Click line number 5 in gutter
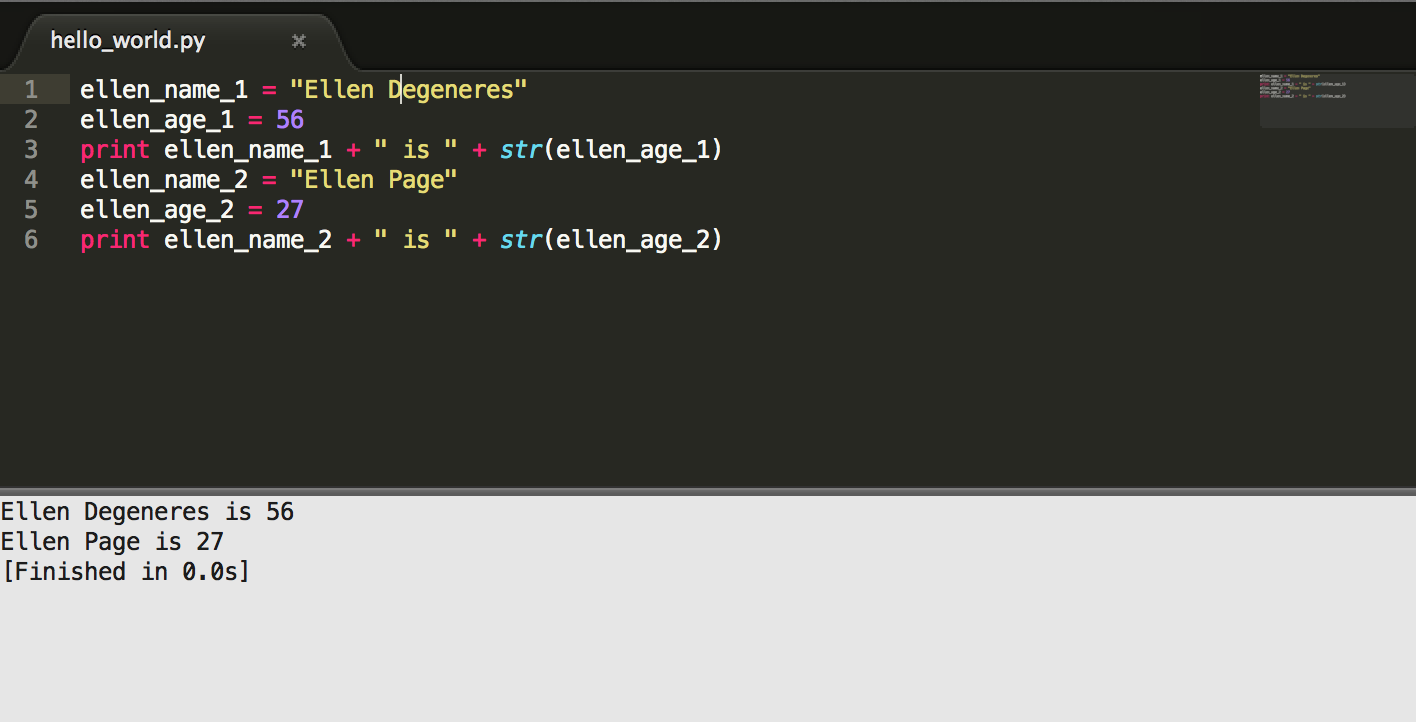The width and height of the screenshot is (1416, 722). [x=31, y=210]
